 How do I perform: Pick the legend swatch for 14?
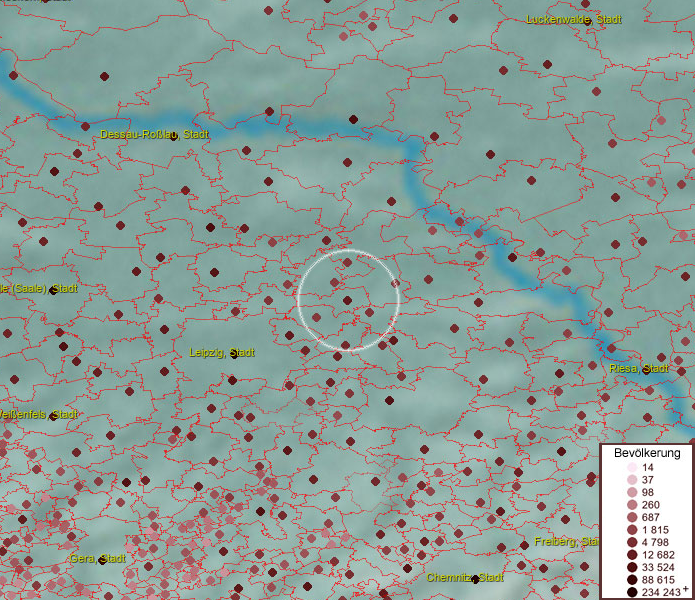point(632,467)
